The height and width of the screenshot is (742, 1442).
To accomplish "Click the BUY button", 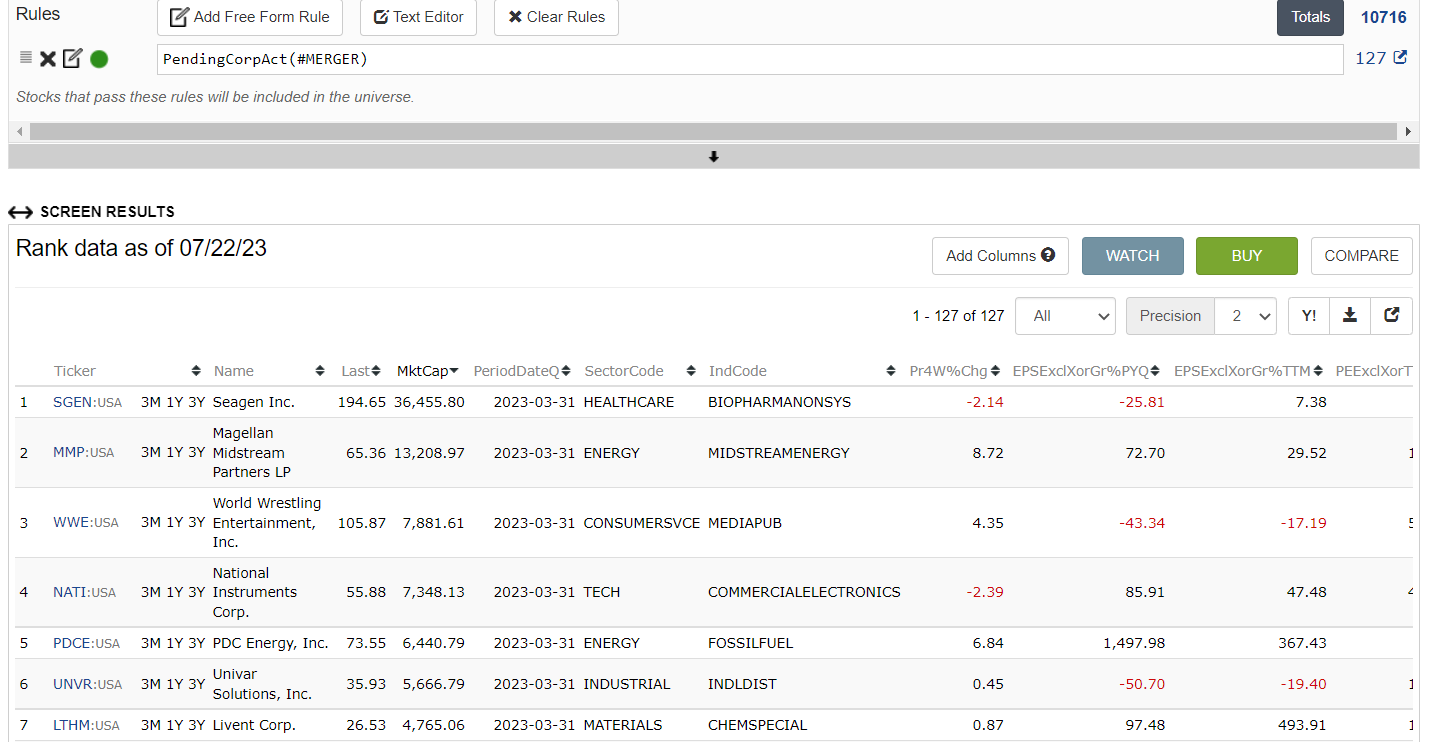I will click(x=1246, y=256).
